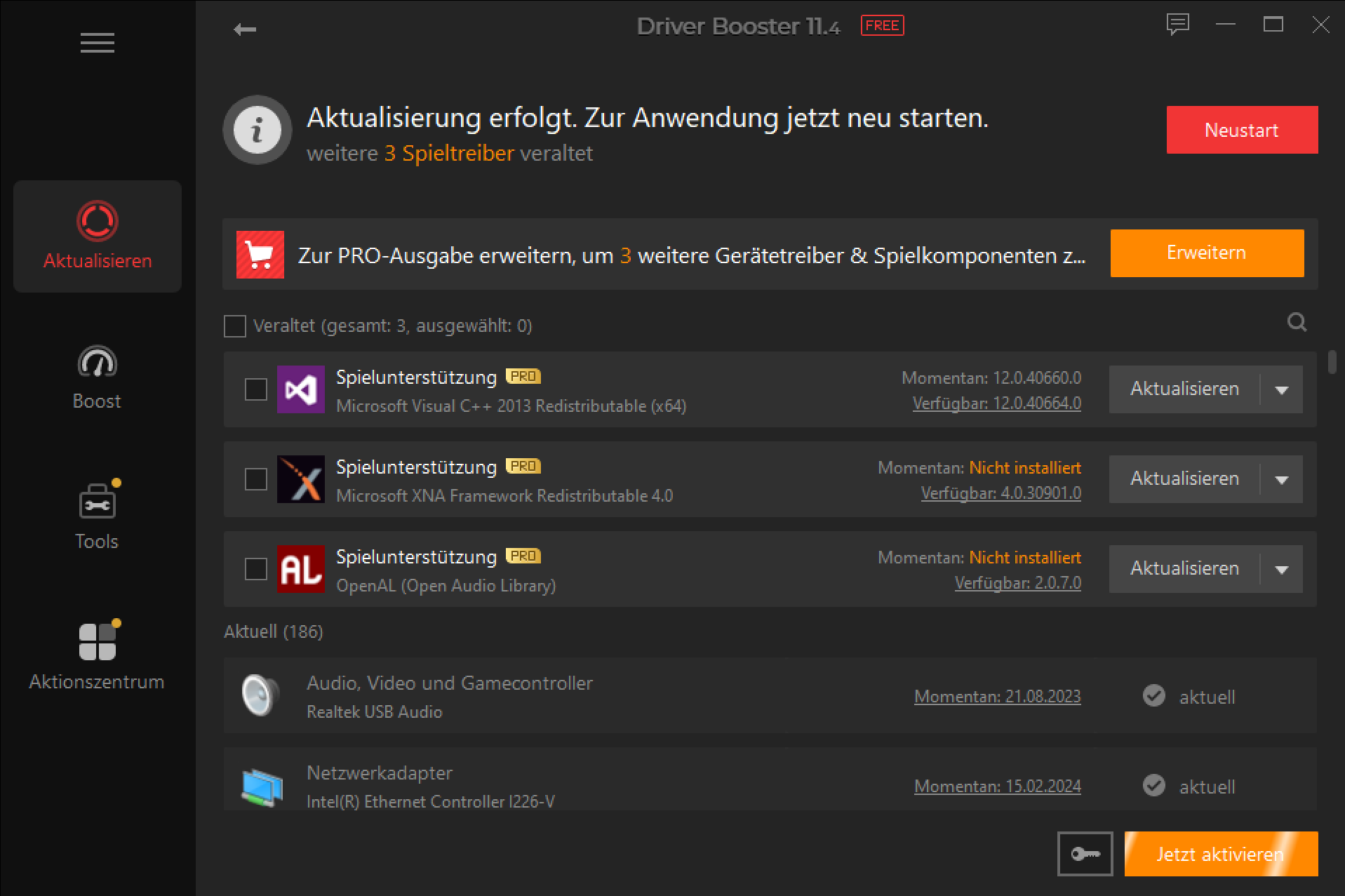Expand dropdown arrow for Visual C++ update
The height and width of the screenshot is (896, 1345).
[1282, 390]
